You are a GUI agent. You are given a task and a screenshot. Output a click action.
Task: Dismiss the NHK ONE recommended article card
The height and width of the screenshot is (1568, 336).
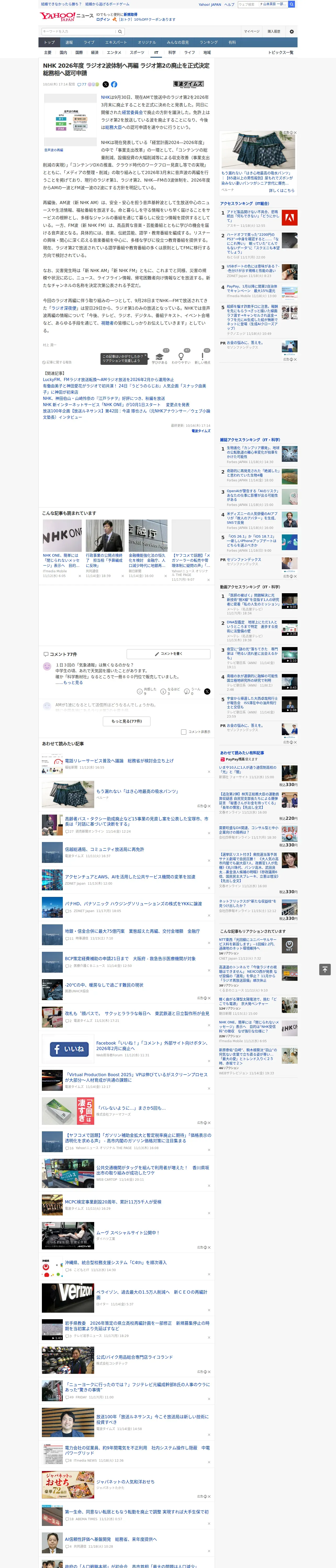[x=79, y=575]
